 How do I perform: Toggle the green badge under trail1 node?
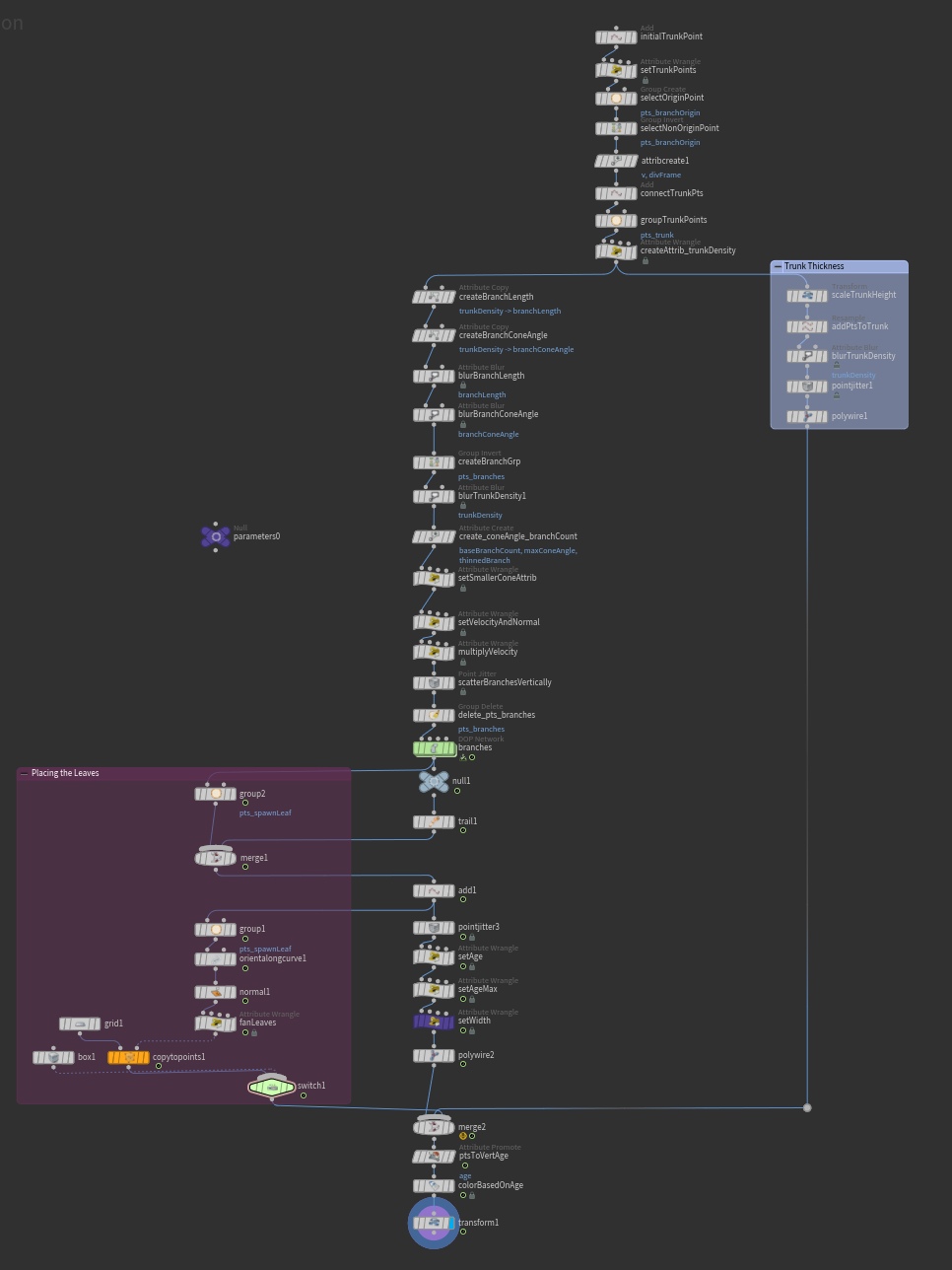point(463,830)
